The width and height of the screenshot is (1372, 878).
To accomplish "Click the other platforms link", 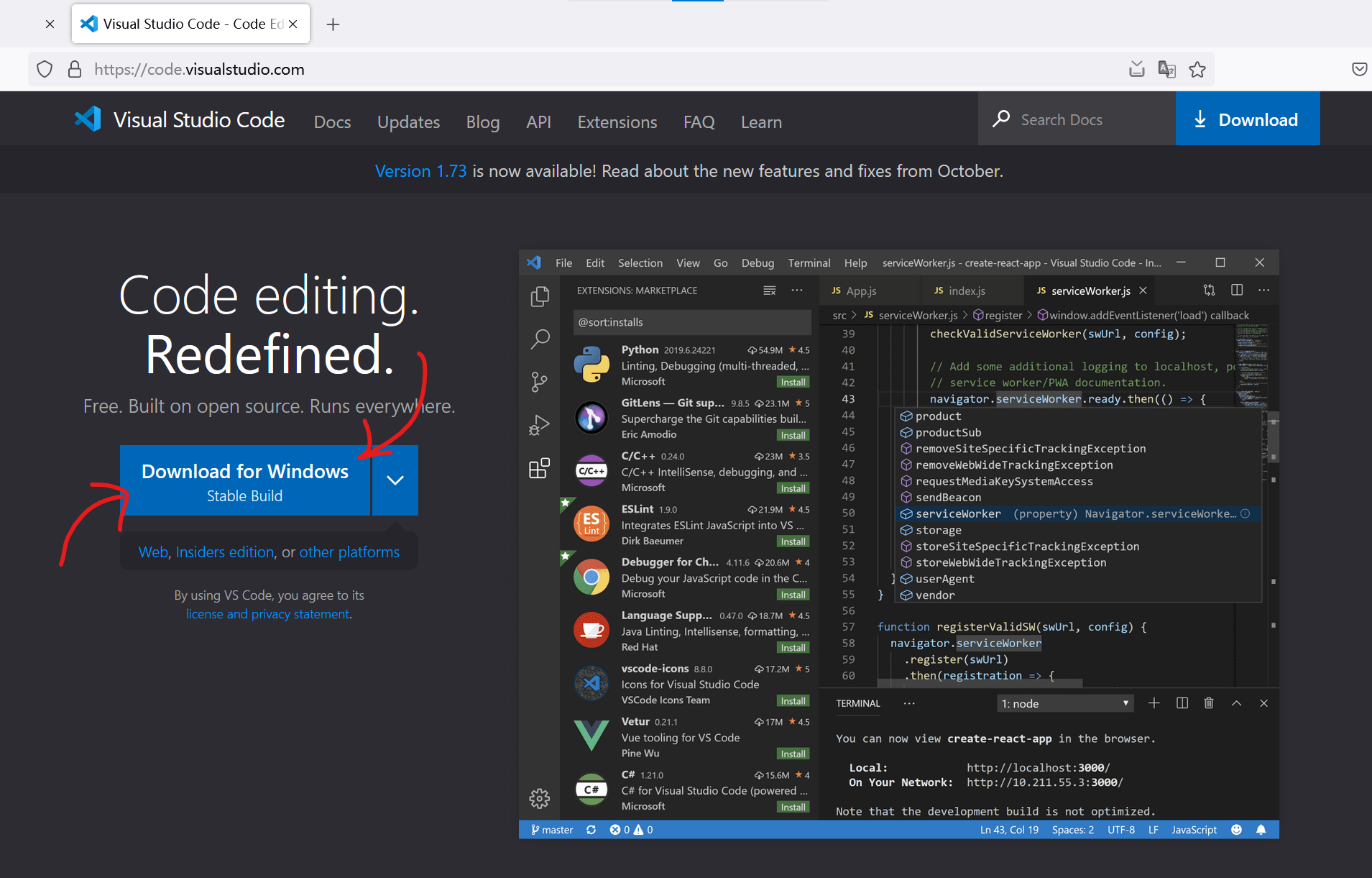I will tap(349, 552).
